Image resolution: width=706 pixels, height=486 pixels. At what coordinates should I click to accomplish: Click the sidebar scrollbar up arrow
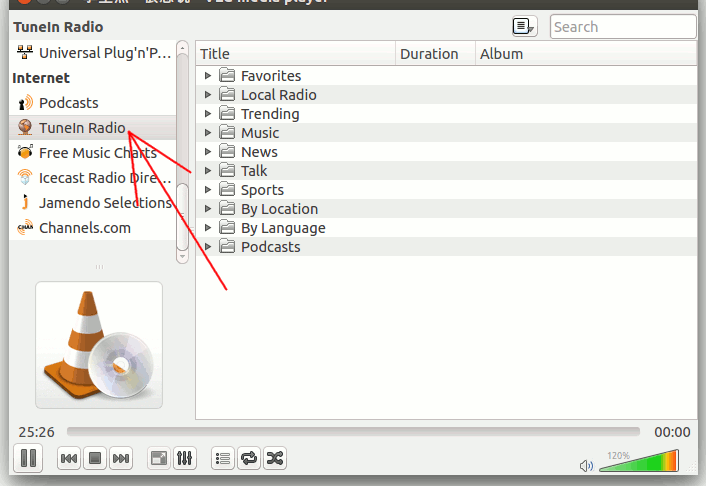pos(182,48)
